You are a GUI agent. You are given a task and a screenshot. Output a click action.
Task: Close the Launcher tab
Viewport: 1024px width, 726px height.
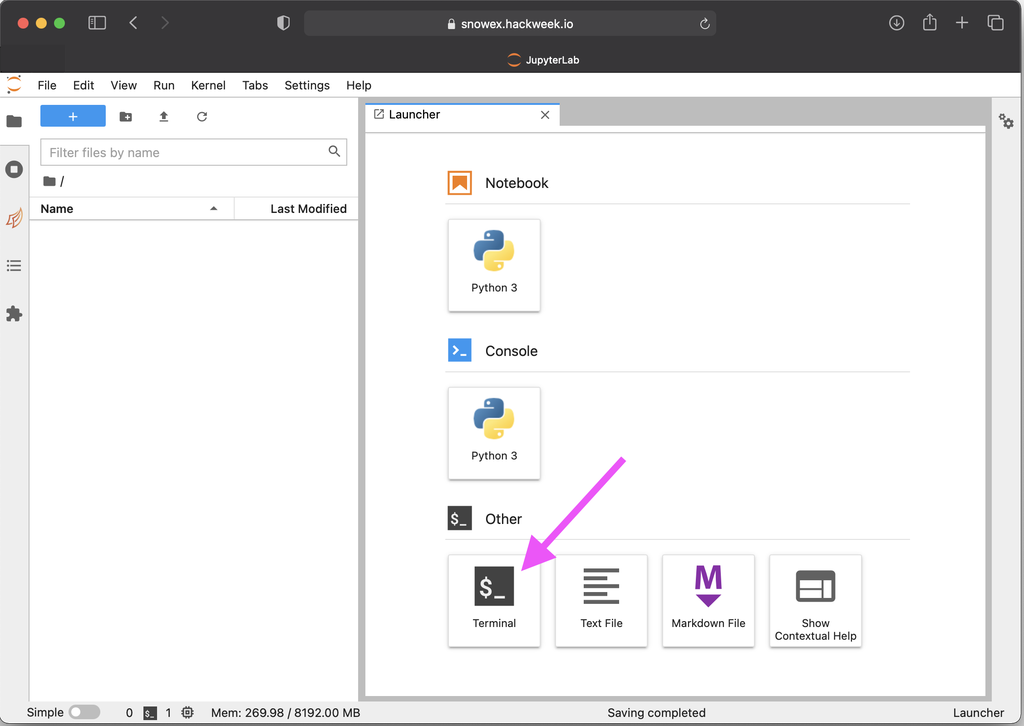[x=545, y=115]
